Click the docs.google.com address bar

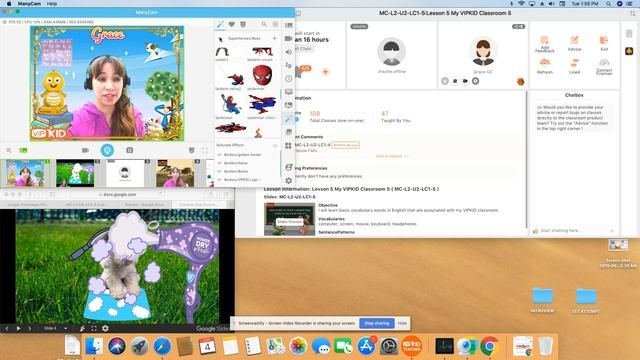(118, 194)
